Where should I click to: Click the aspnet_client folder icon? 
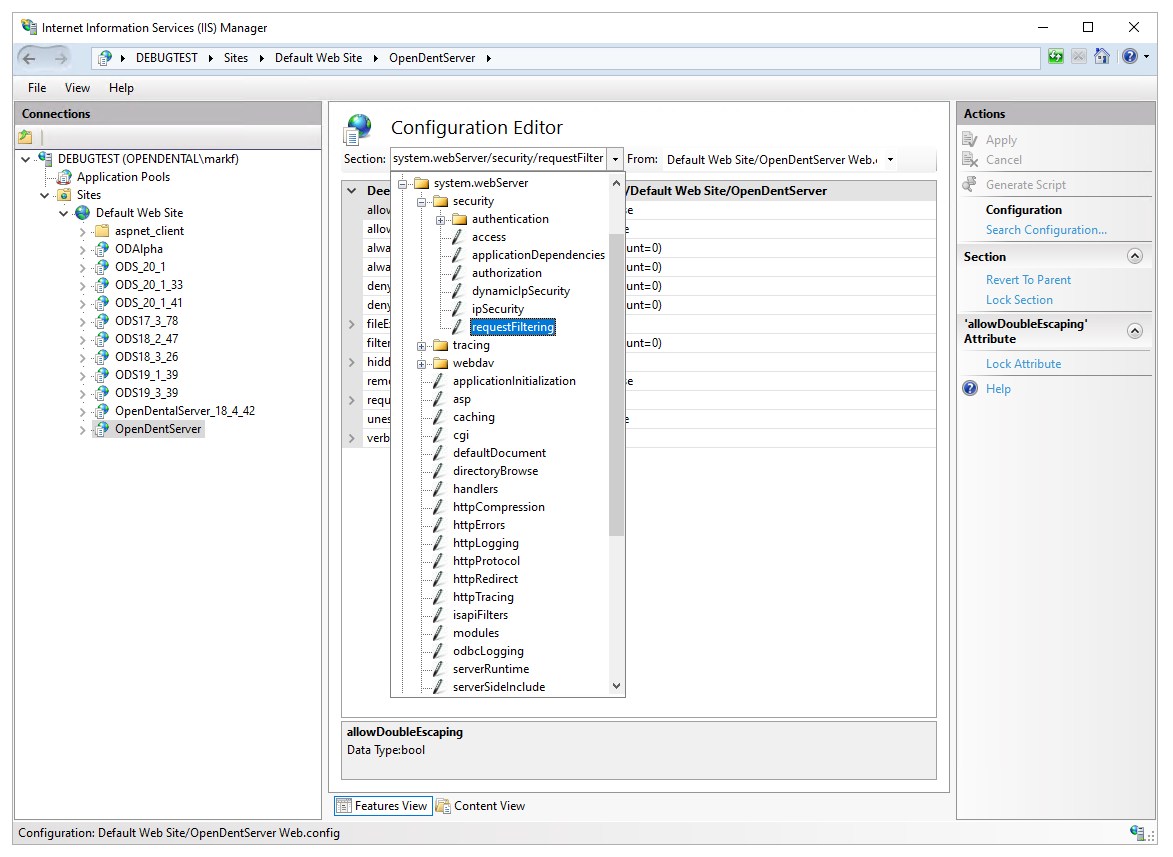pos(102,231)
